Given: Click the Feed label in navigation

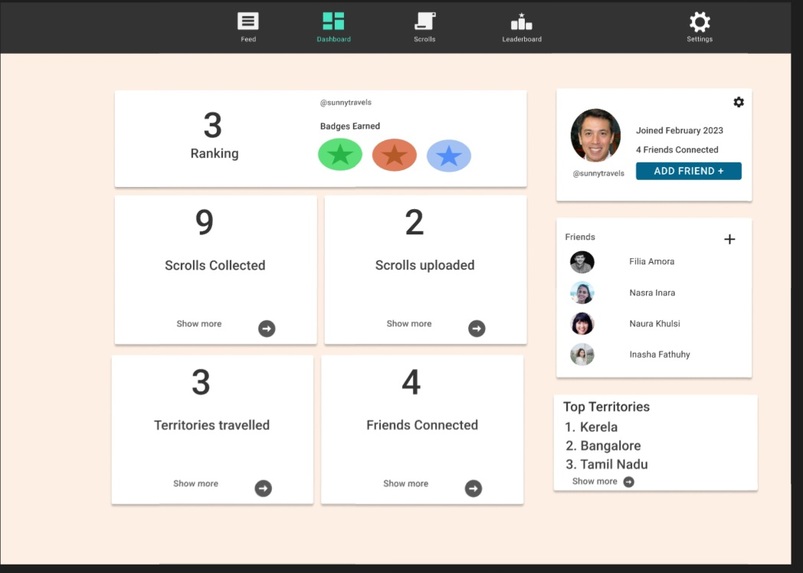Looking at the screenshot, I should 248,39.
